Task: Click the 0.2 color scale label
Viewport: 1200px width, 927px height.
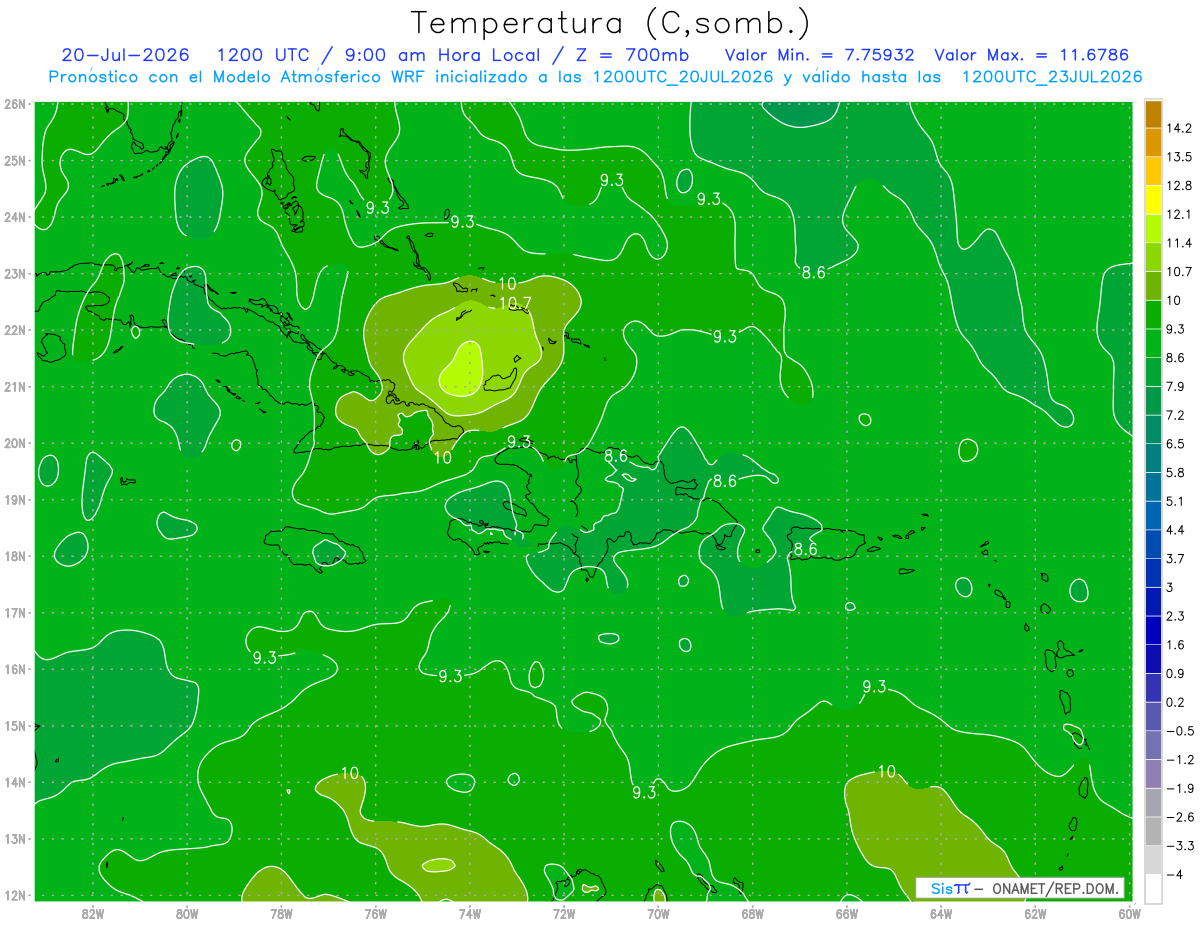Action: point(1176,702)
